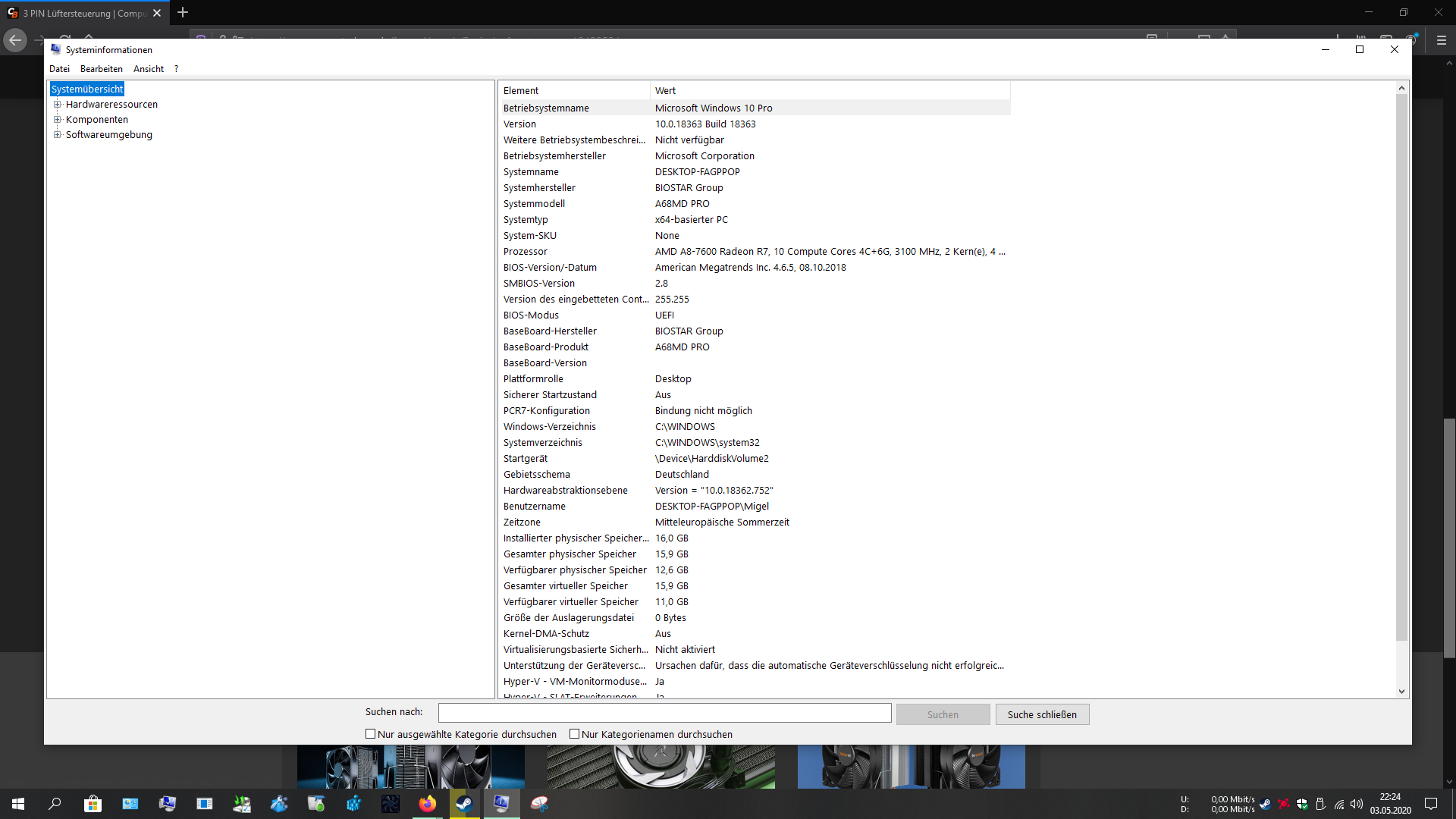Open taskbar search magnifier
Image resolution: width=1456 pixels, height=819 pixels.
55,804
